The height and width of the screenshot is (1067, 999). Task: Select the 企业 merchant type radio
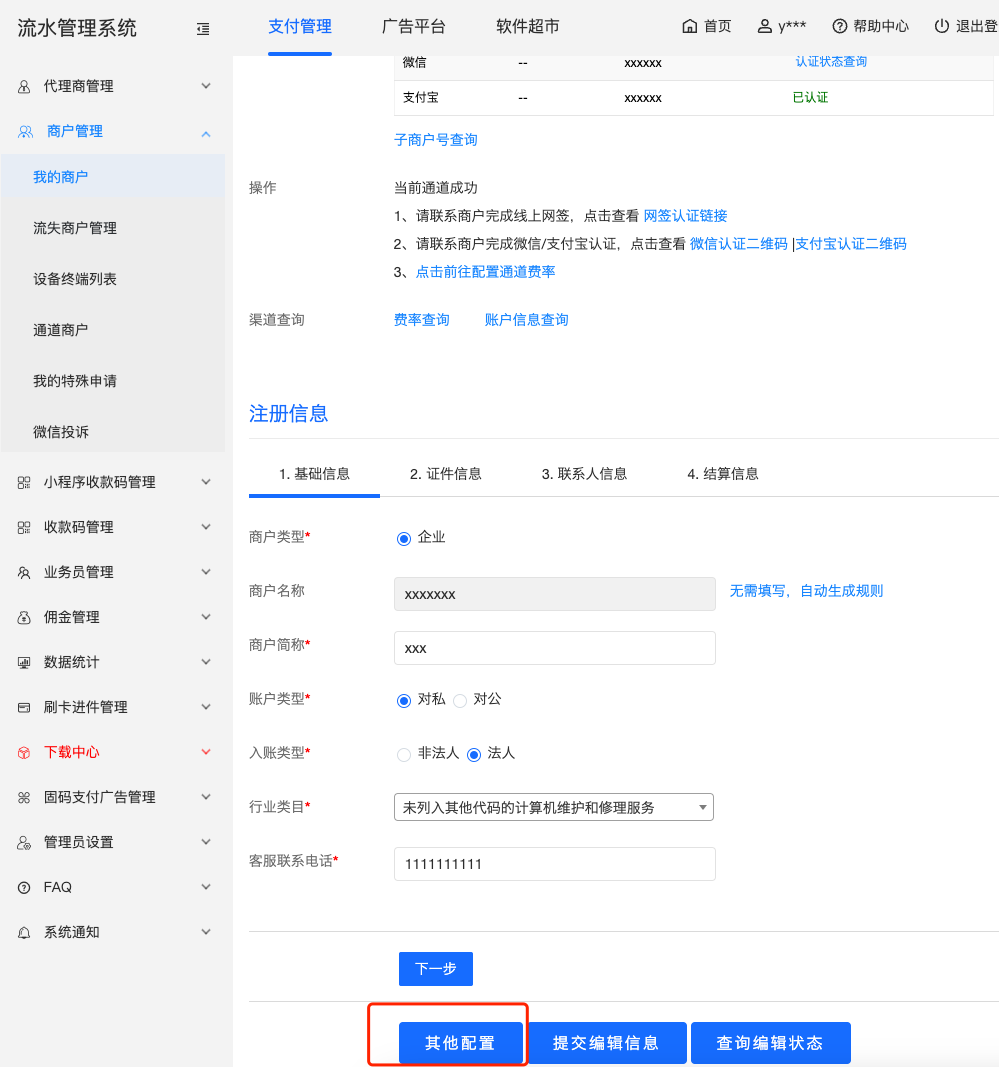tap(404, 539)
